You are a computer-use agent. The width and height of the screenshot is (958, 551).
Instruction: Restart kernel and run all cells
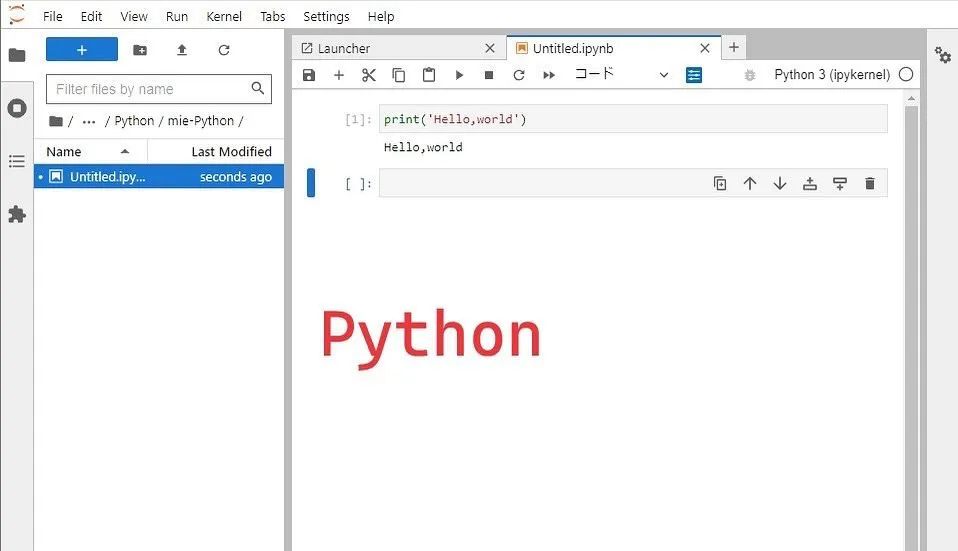tap(549, 75)
